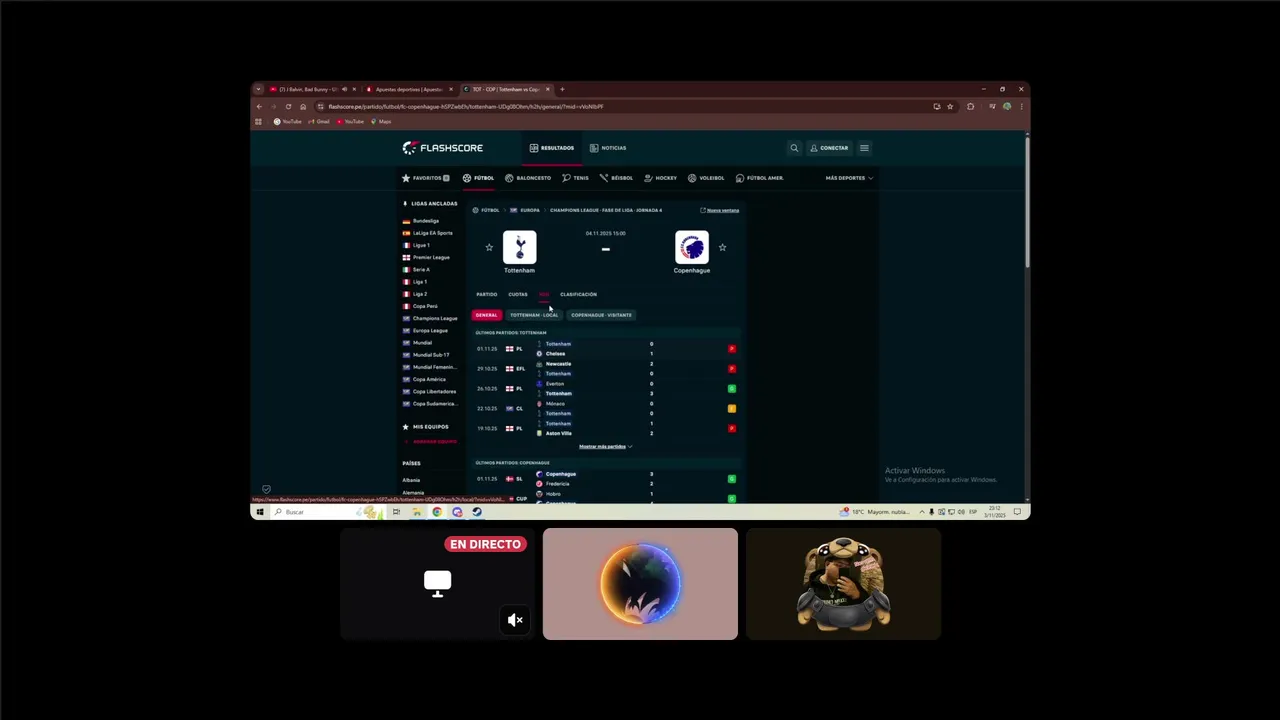Select the Béisbol sport
This screenshot has height=720, width=1280.
pyautogui.click(x=616, y=178)
